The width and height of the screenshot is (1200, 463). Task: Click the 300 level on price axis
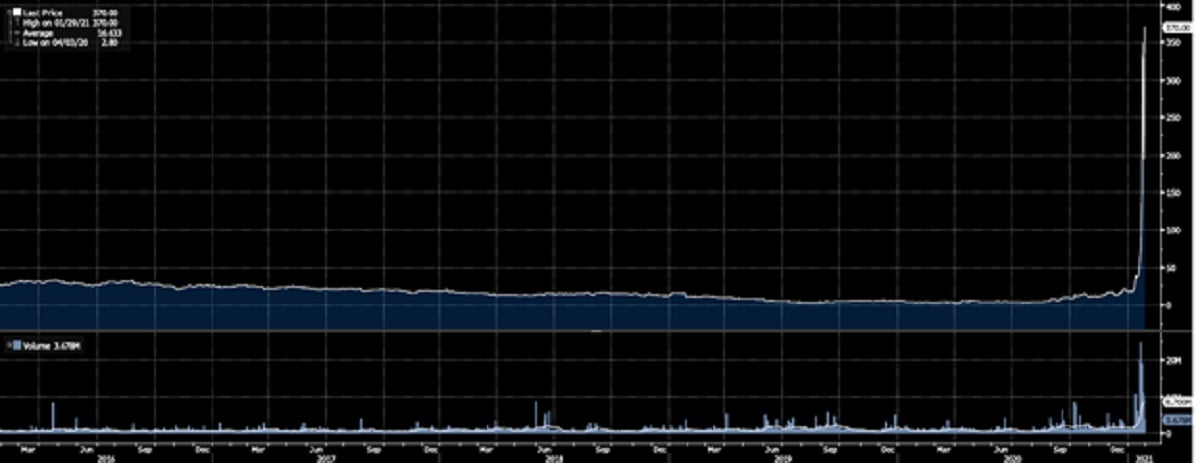tap(1172, 81)
